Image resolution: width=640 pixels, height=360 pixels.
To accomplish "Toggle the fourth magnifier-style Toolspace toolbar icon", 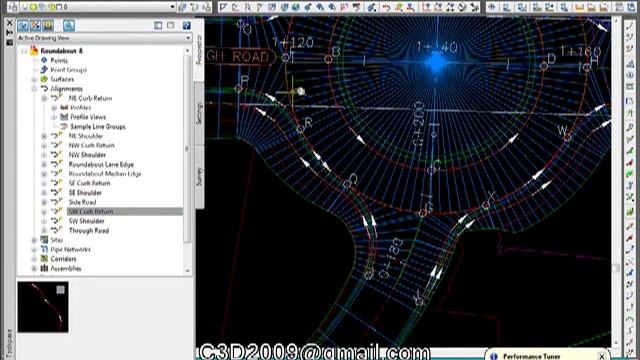I will tap(69, 25).
